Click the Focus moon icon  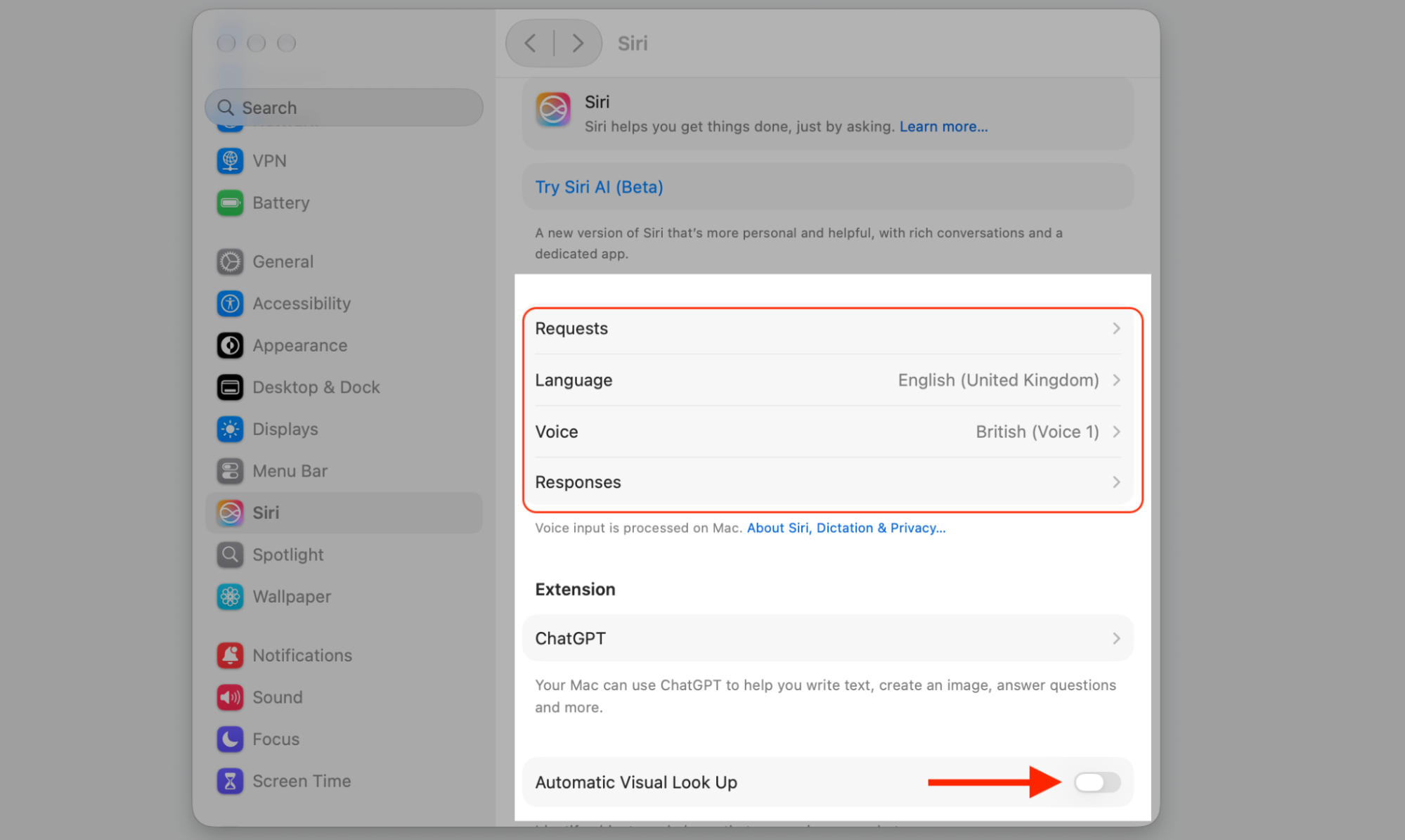click(x=230, y=739)
